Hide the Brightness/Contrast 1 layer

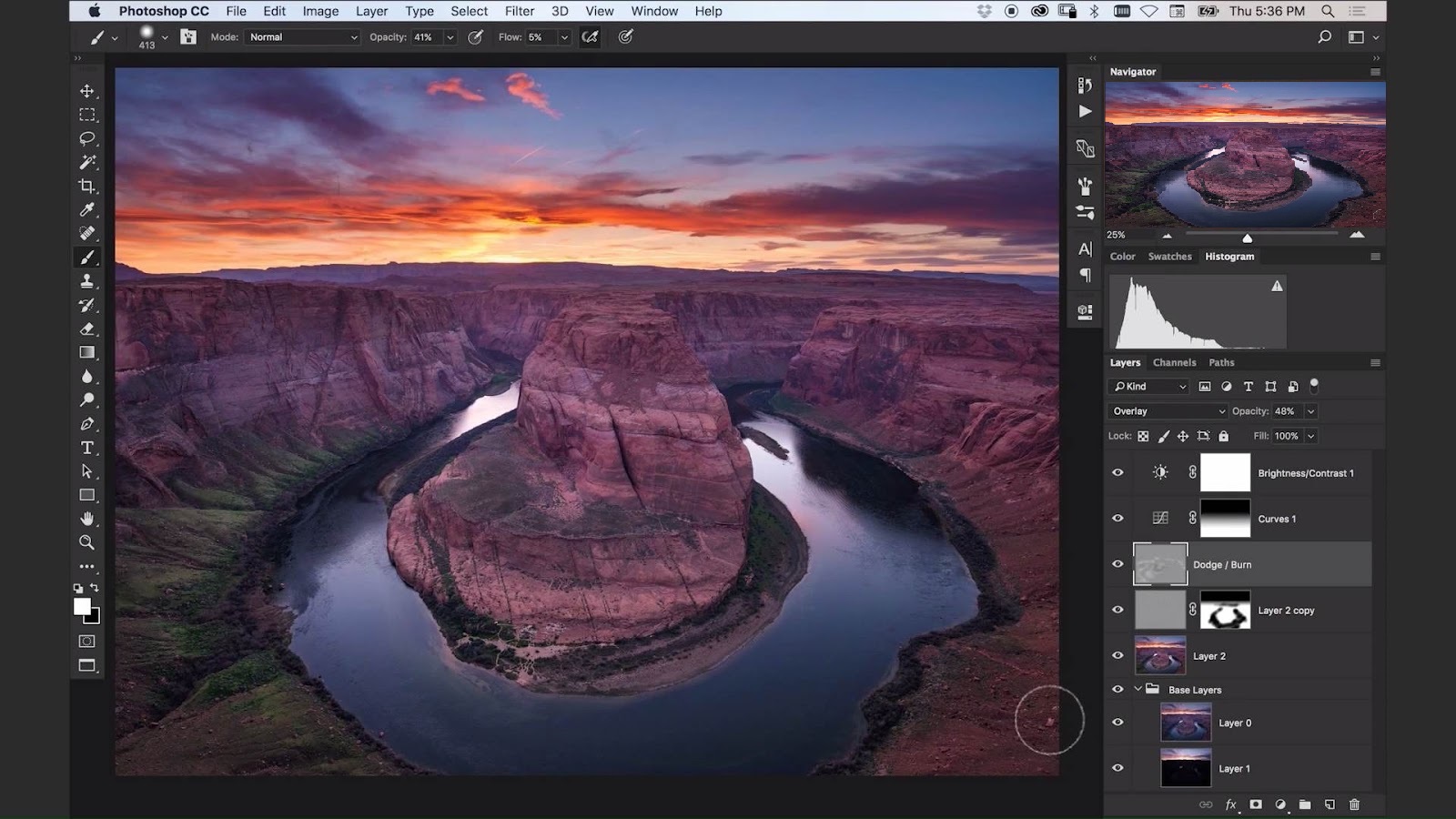click(x=1117, y=473)
